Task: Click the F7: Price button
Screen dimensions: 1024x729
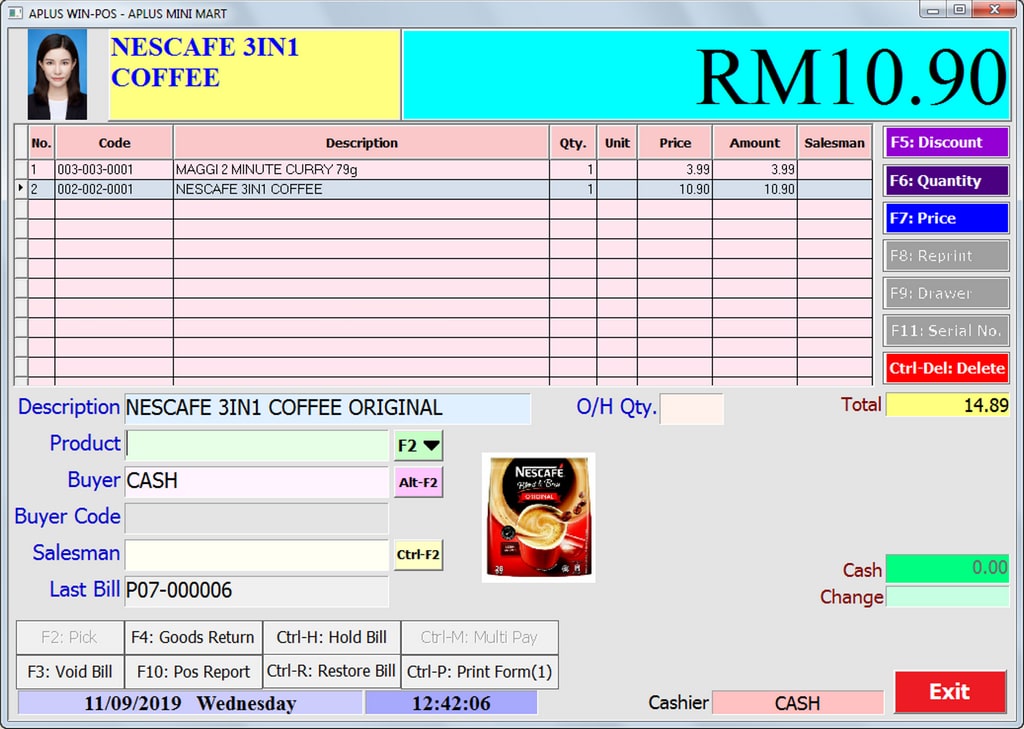Action: (946, 218)
